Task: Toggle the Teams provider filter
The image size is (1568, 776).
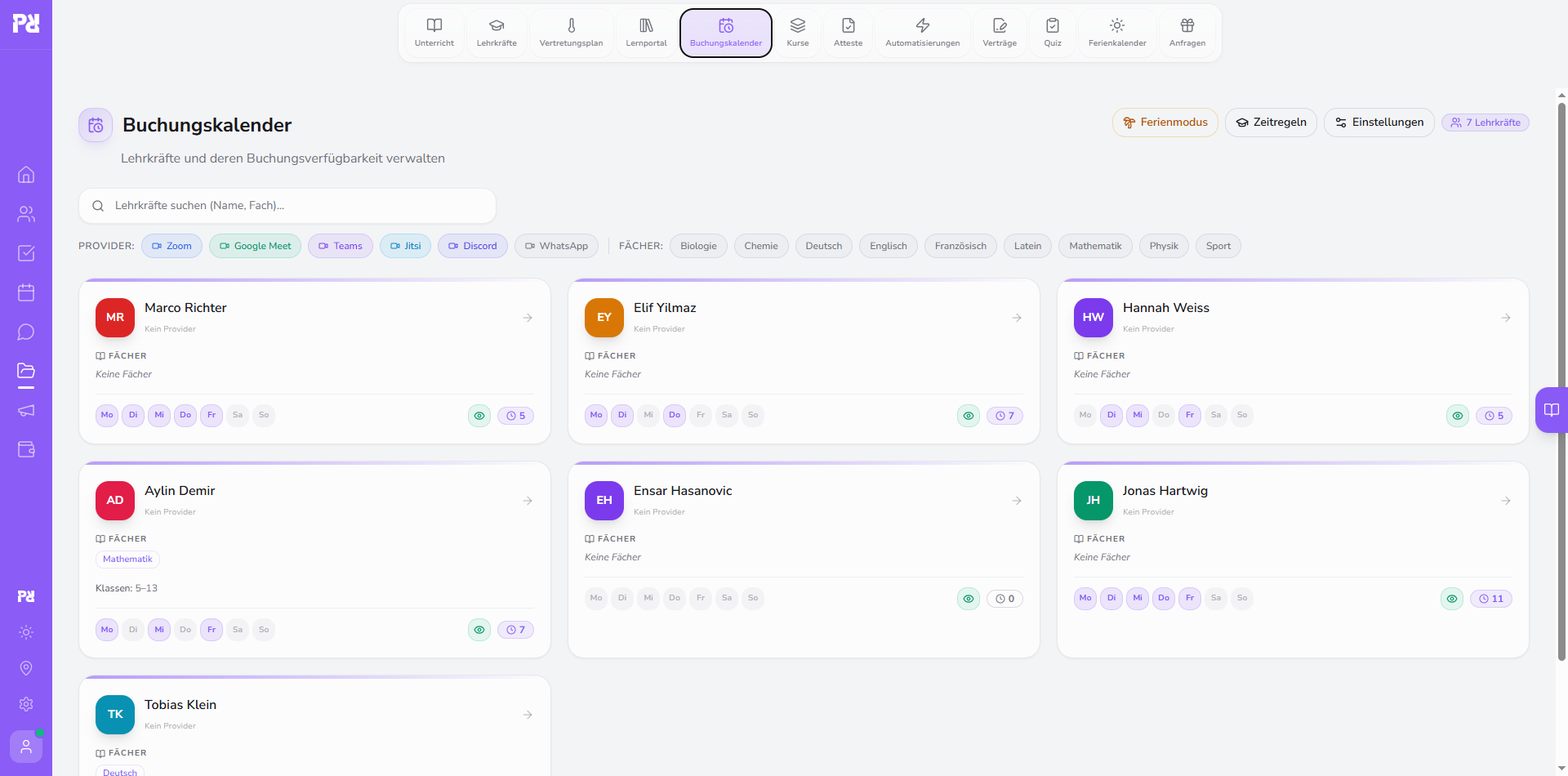Action: click(341, 246)
